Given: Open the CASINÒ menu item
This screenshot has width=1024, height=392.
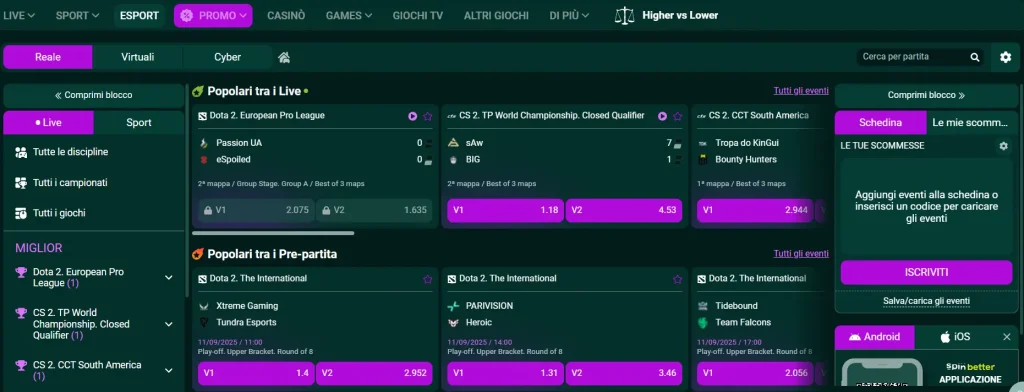Looking at the screenshot, I should 286,16.
